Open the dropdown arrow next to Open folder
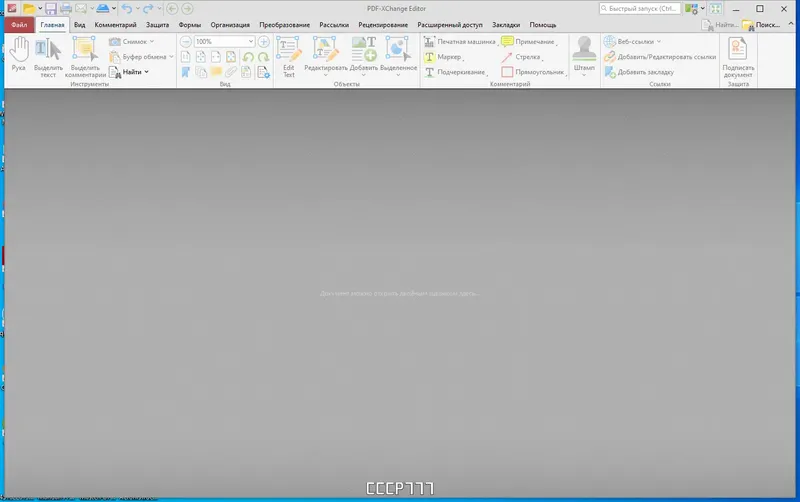This screenshot has height=502, width=800. pyautogui.click(x=40, y=8)
